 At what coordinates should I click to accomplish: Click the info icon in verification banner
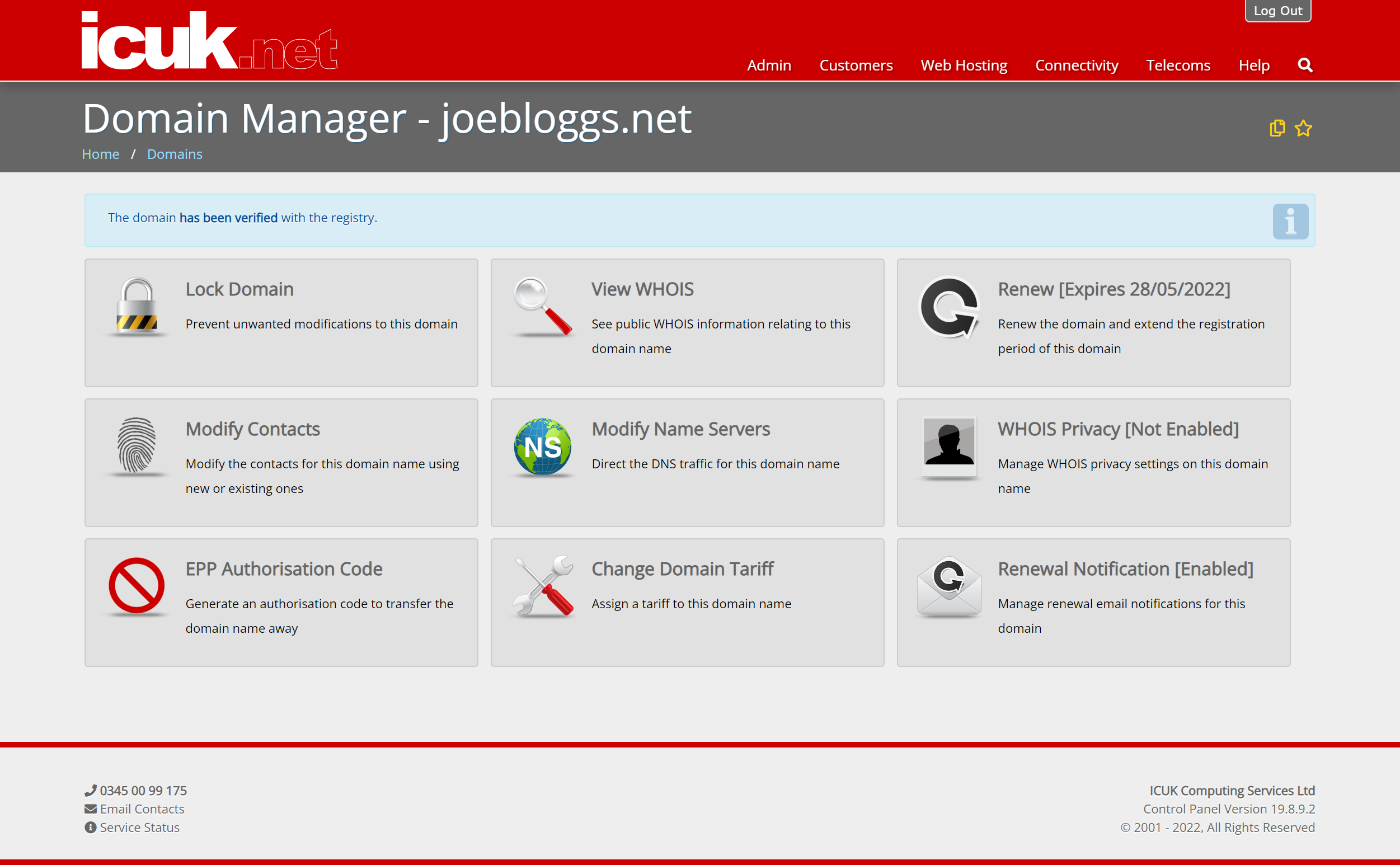click(1291, 222)
